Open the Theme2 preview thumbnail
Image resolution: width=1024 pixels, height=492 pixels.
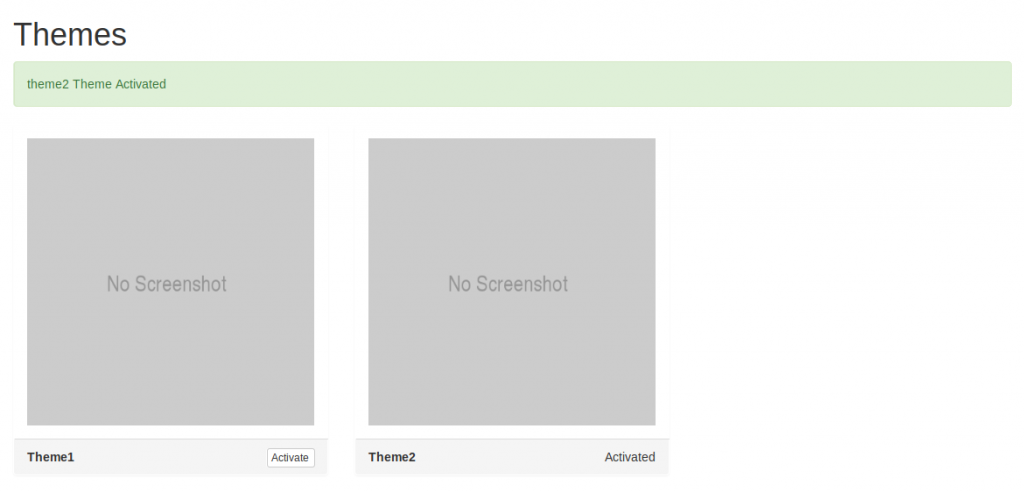[511, 220]
